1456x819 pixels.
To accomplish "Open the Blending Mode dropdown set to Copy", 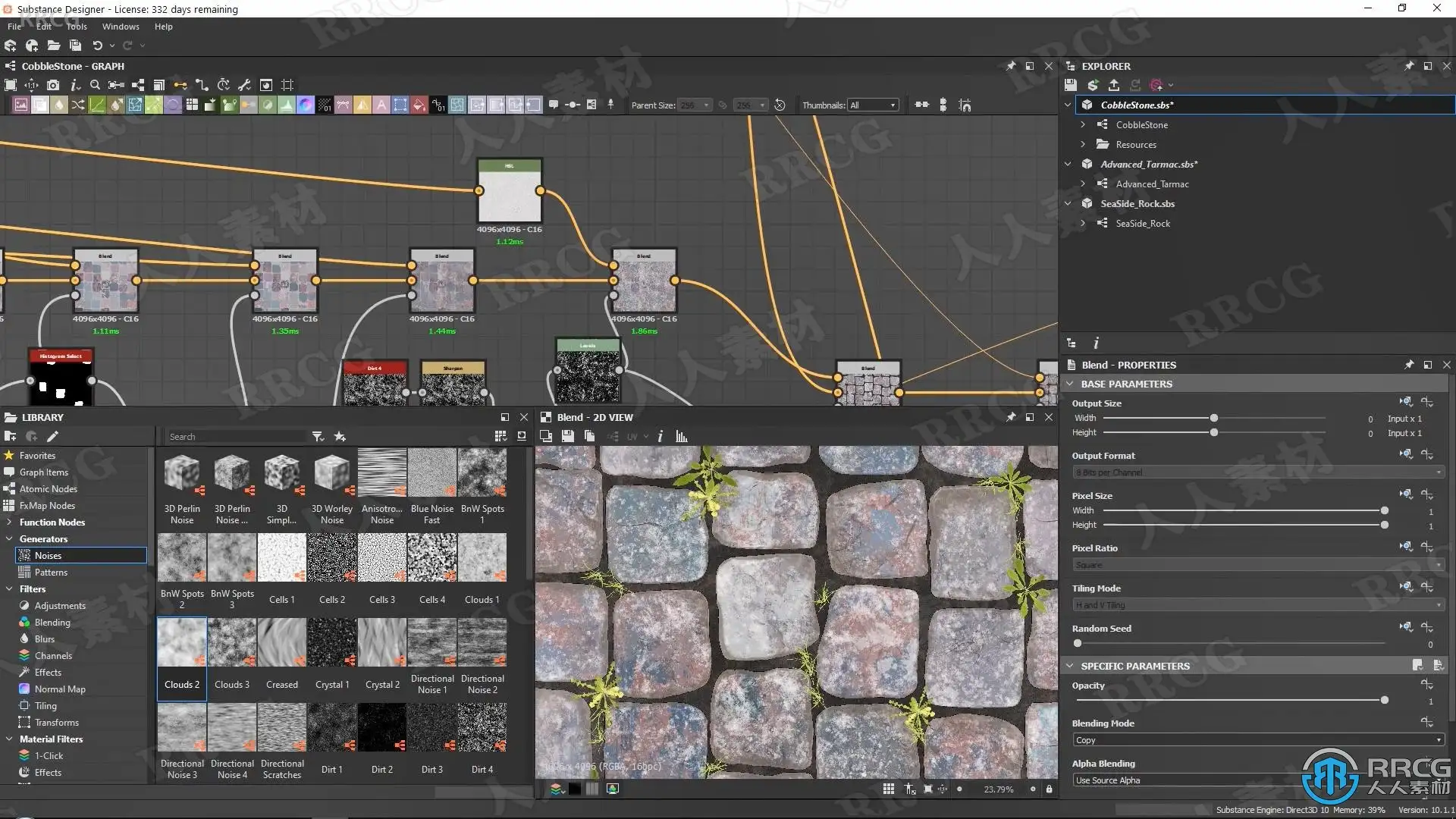I will (1257, 740).
